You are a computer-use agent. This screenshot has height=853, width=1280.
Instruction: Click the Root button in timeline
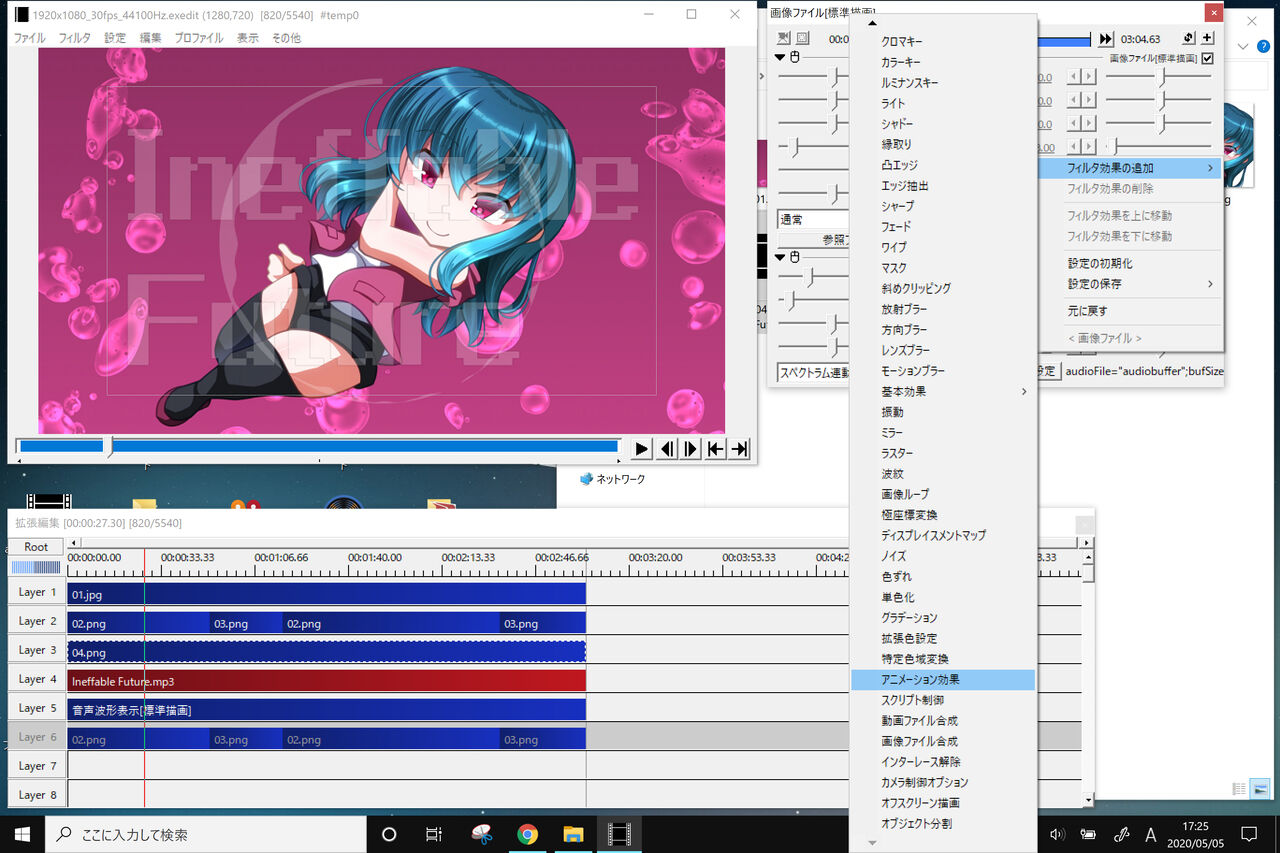coord(36,547)
